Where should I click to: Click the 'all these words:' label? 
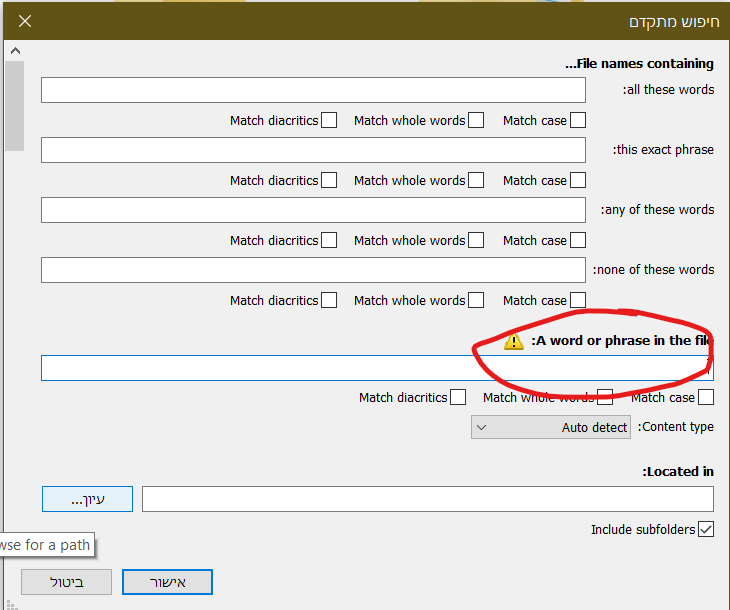tap(668, 89)
